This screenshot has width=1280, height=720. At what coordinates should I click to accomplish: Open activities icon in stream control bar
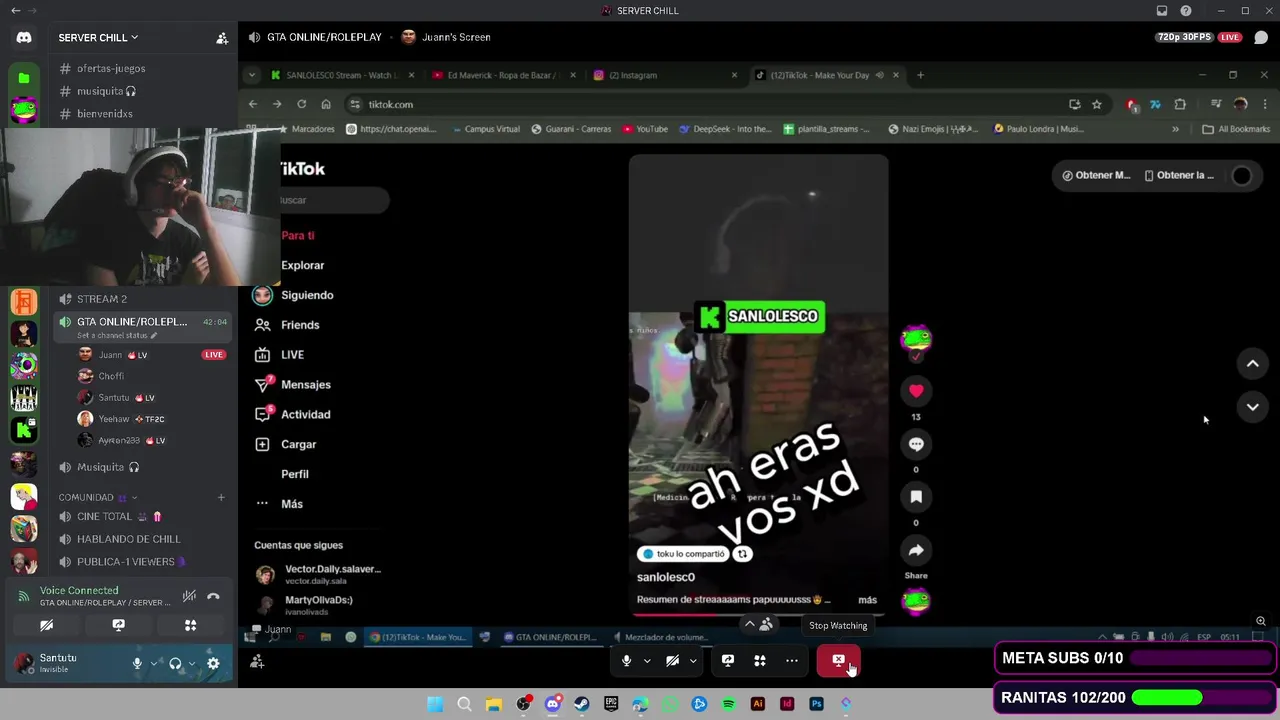(x=760, y=660)
